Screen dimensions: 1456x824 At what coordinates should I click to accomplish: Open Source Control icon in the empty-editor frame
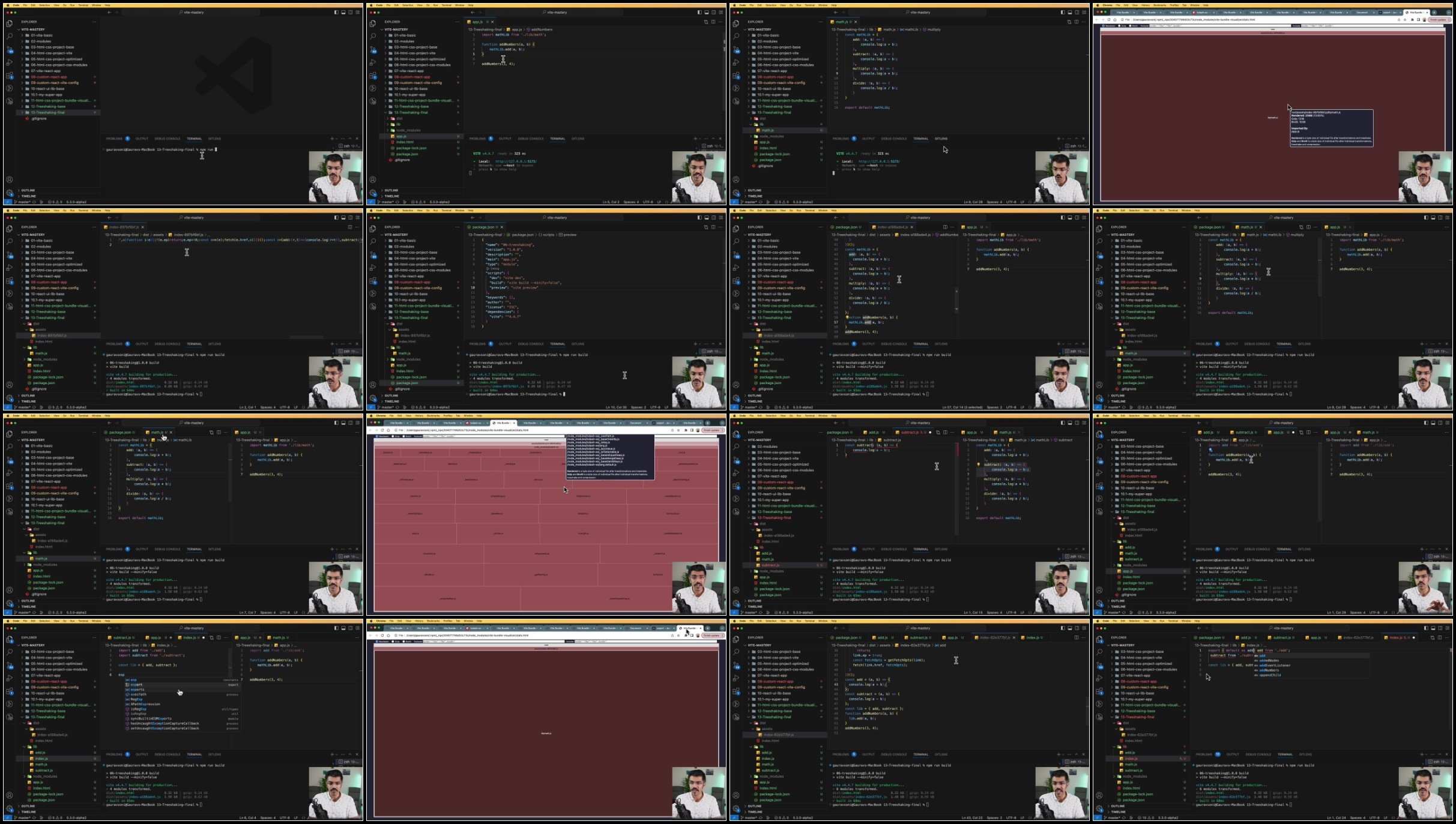point(10,49)
